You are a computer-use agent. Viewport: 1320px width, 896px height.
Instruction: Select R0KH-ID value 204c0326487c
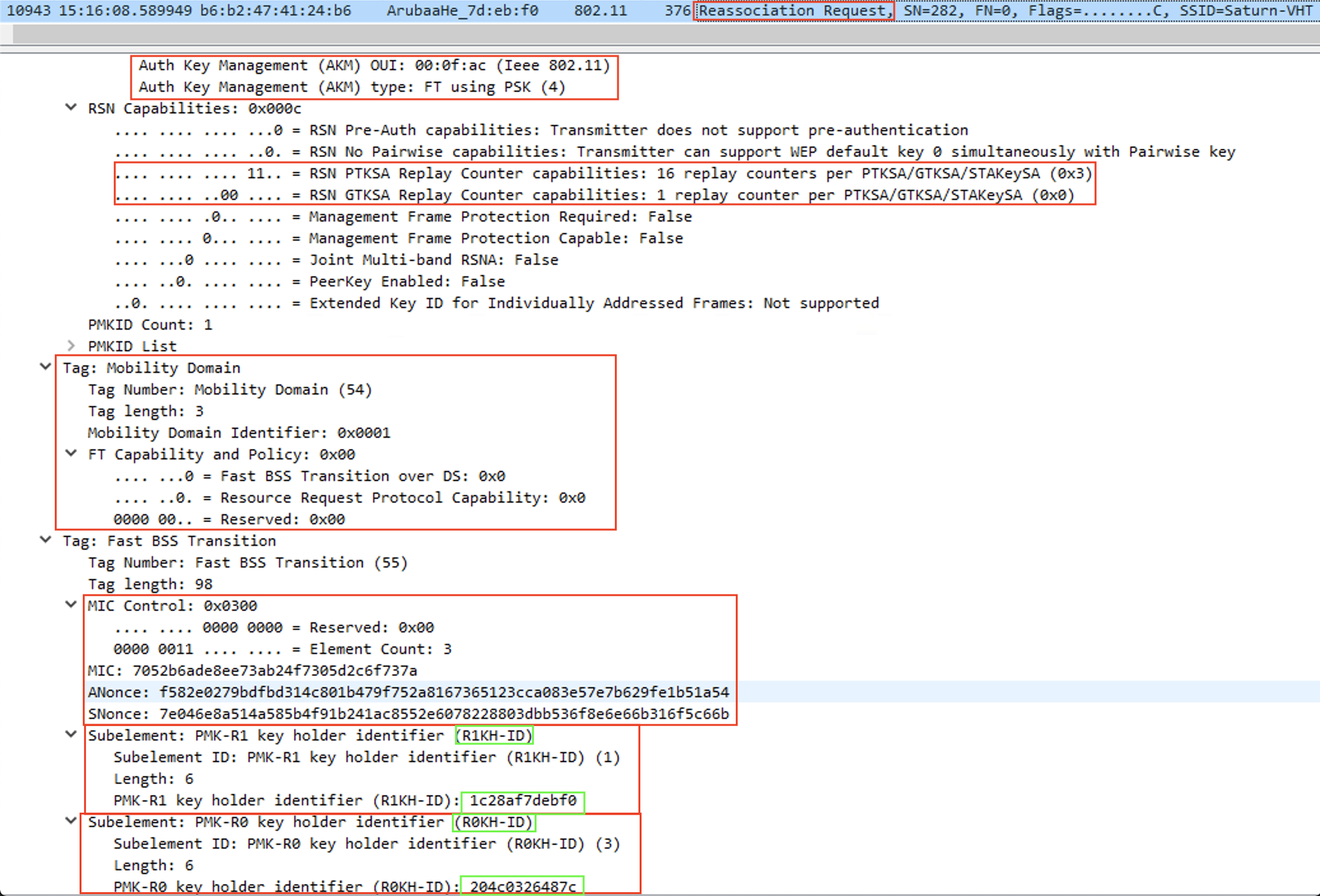(522, 886)
